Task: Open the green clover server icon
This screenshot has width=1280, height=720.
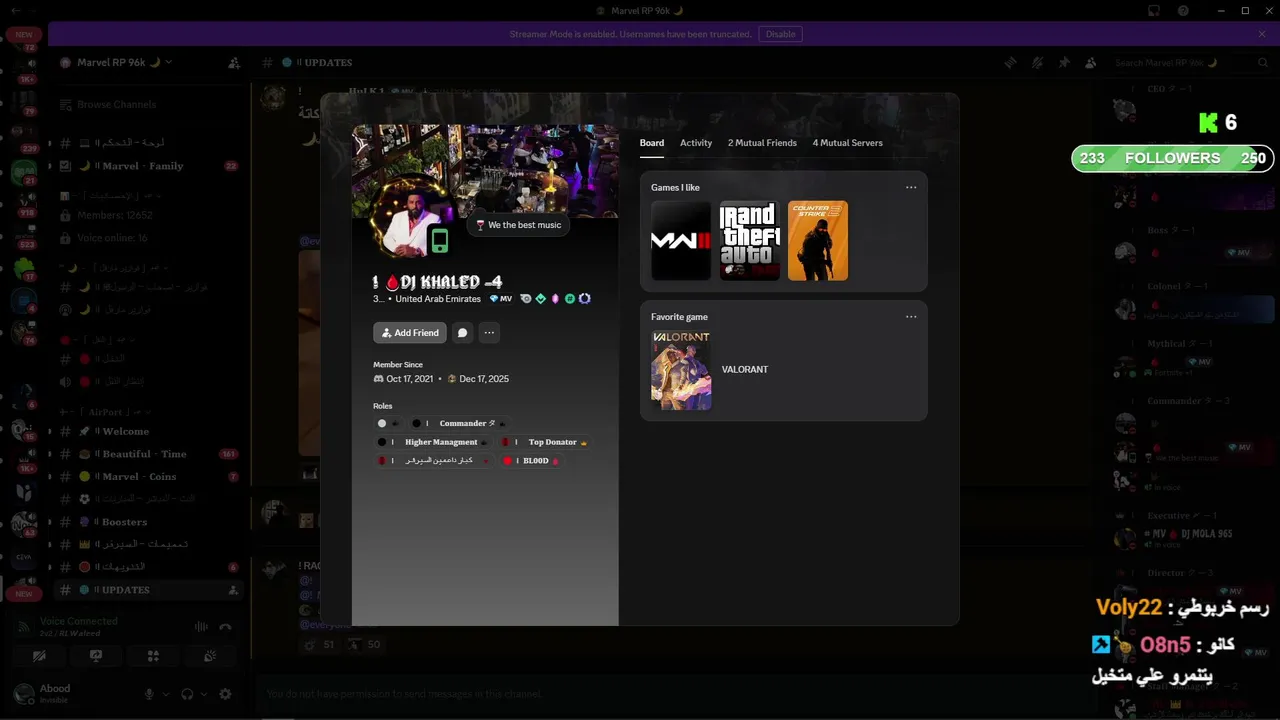Action: (x=24, y=268)
